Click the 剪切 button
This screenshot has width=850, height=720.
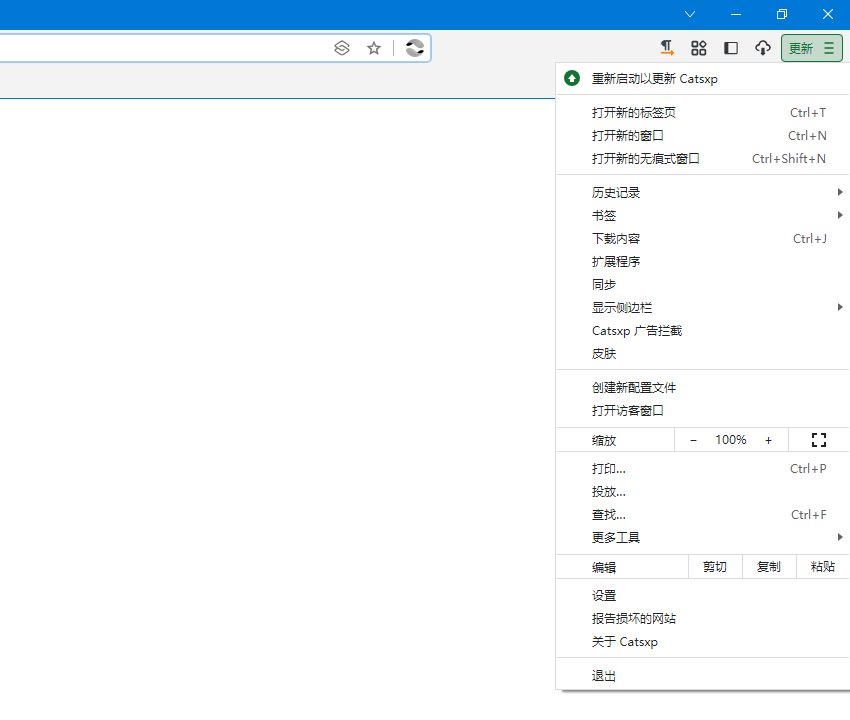tap(715, 567)
